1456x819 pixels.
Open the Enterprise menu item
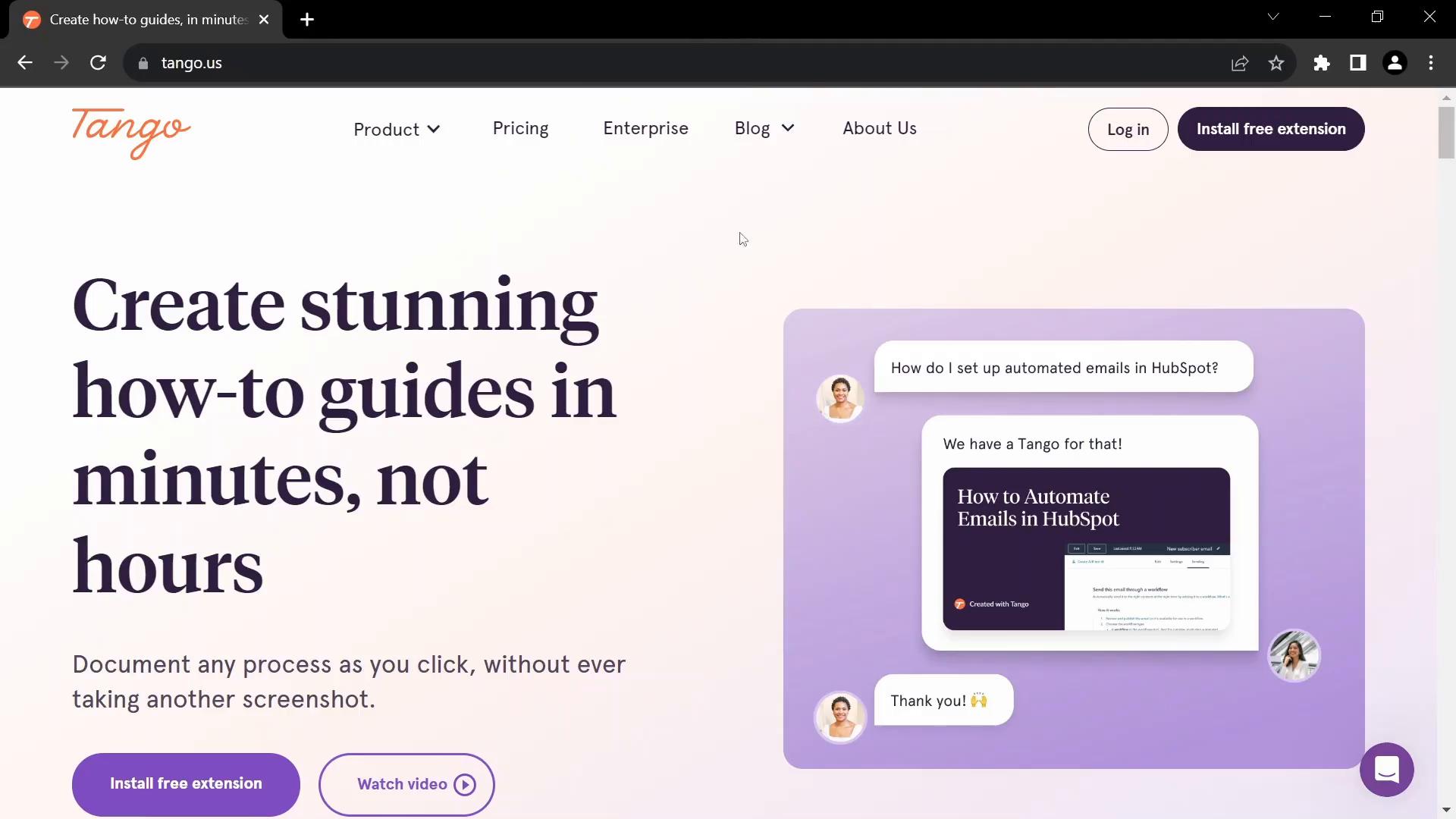pos(646,128)
